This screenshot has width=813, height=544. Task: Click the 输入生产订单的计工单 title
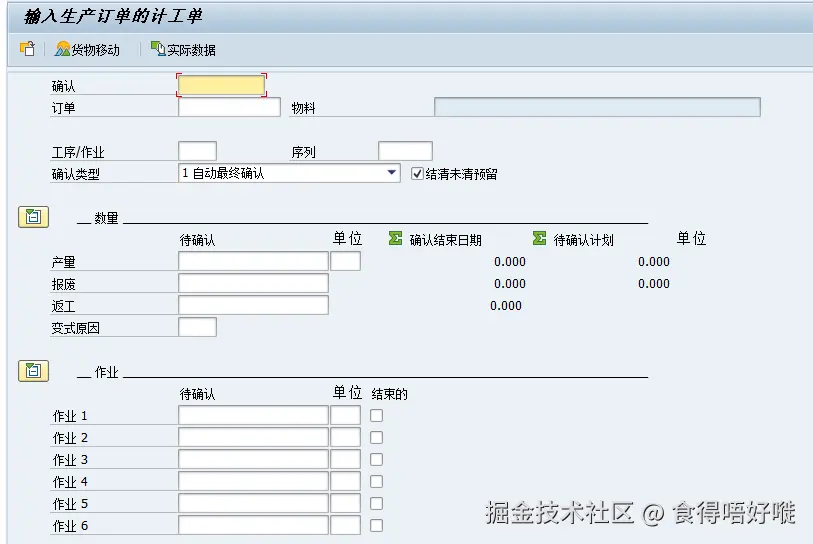pyautogui.click(x=113, y=16)
